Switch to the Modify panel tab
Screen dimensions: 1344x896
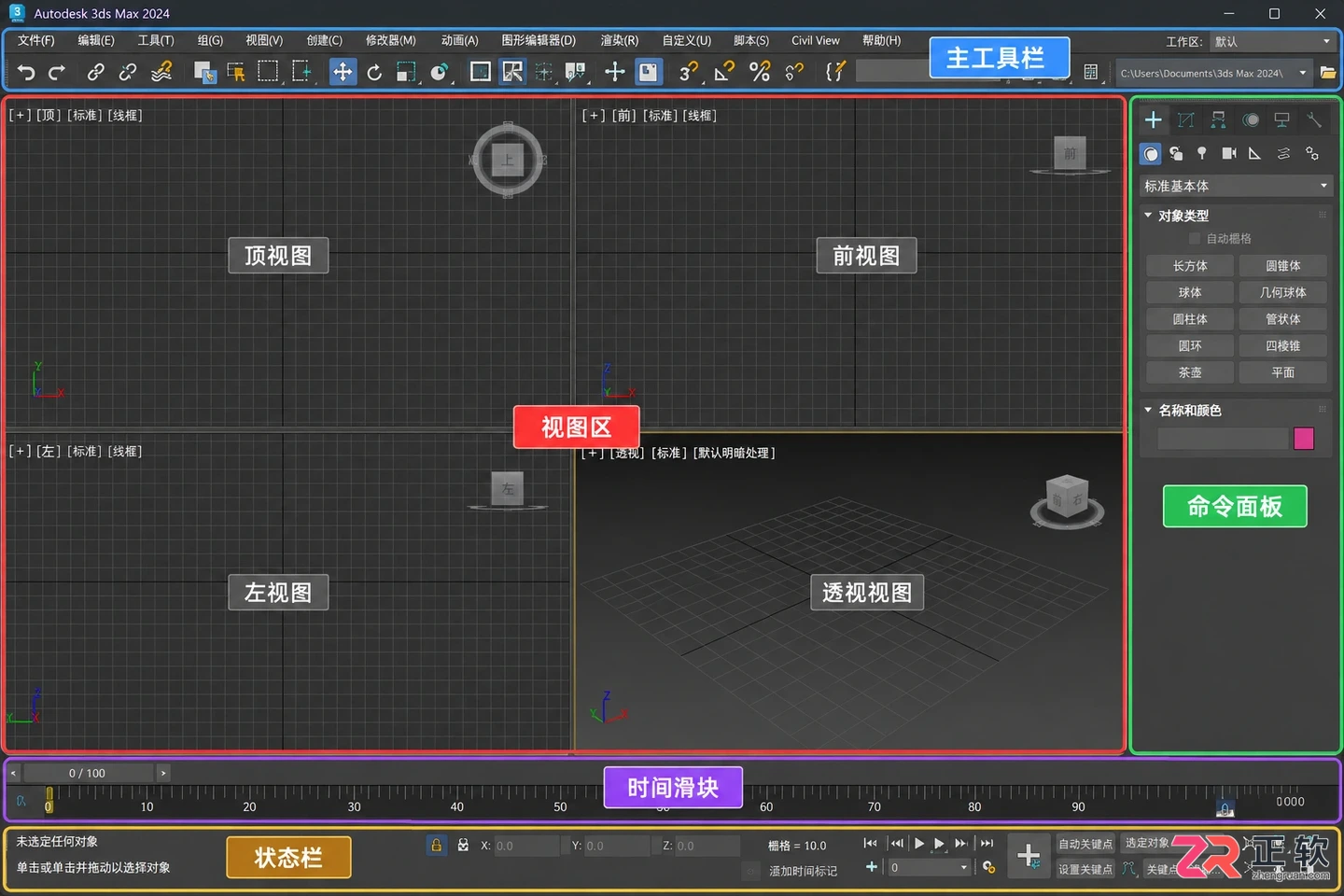click(x=1186, y=119)
